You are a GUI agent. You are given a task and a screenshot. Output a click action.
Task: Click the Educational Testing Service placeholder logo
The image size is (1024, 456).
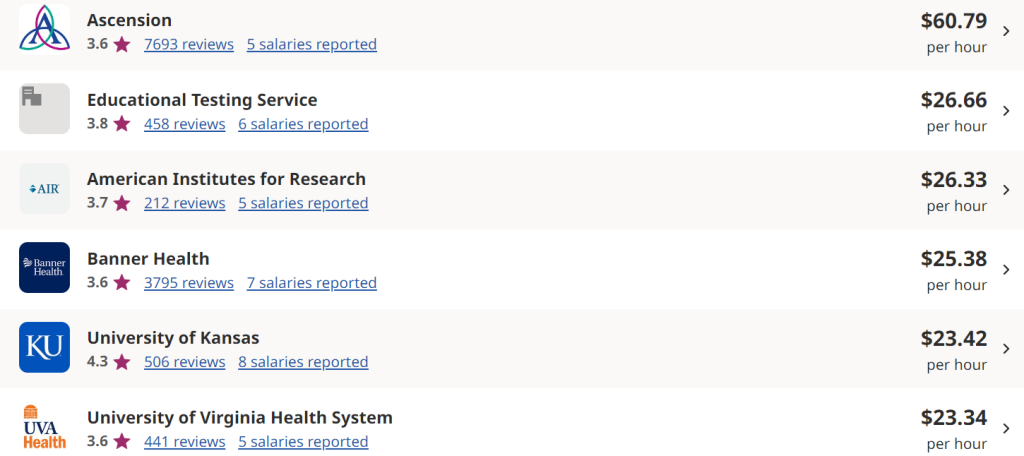coord(44,109)
